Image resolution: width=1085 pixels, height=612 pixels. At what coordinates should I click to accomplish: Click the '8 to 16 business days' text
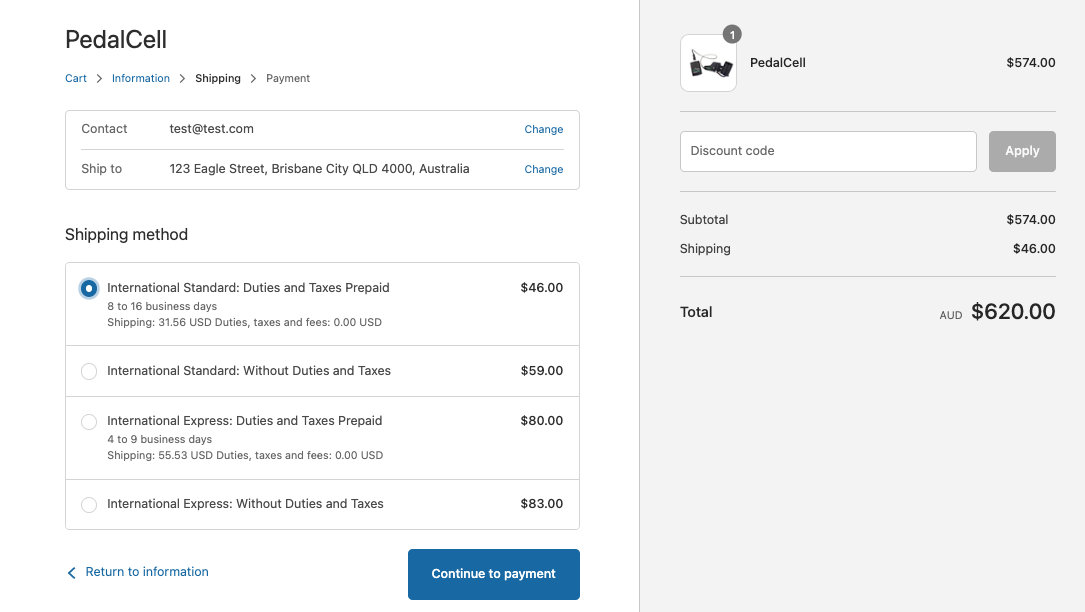point(162,306)
